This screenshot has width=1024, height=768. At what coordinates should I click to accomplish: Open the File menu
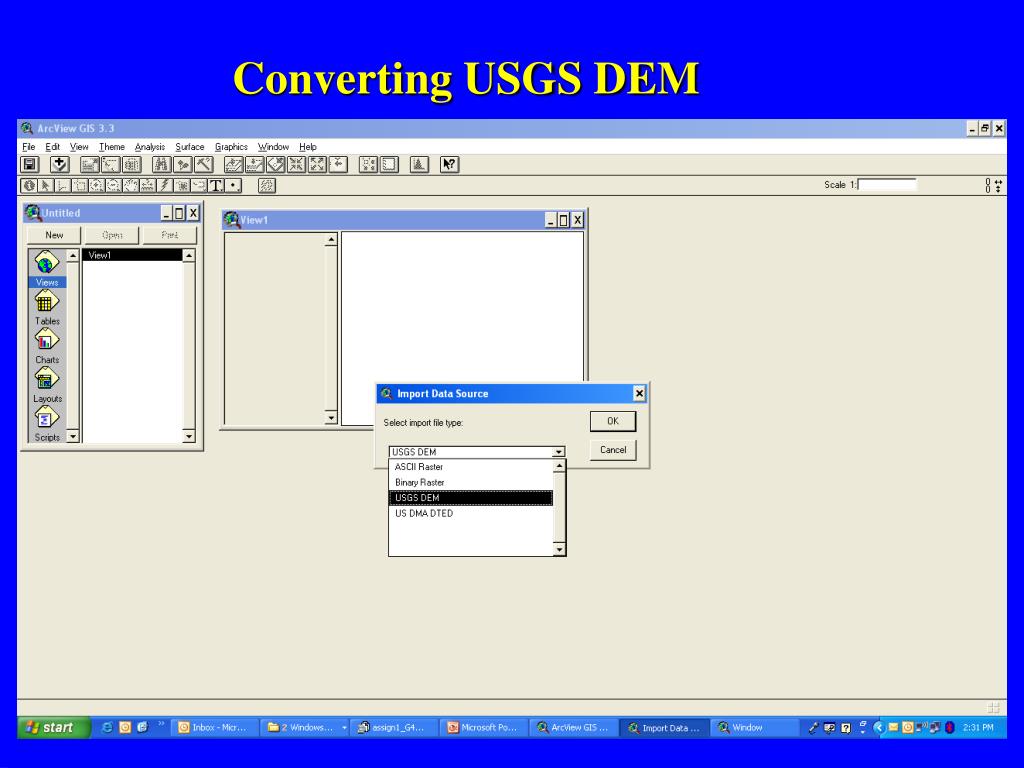[29, 147]
